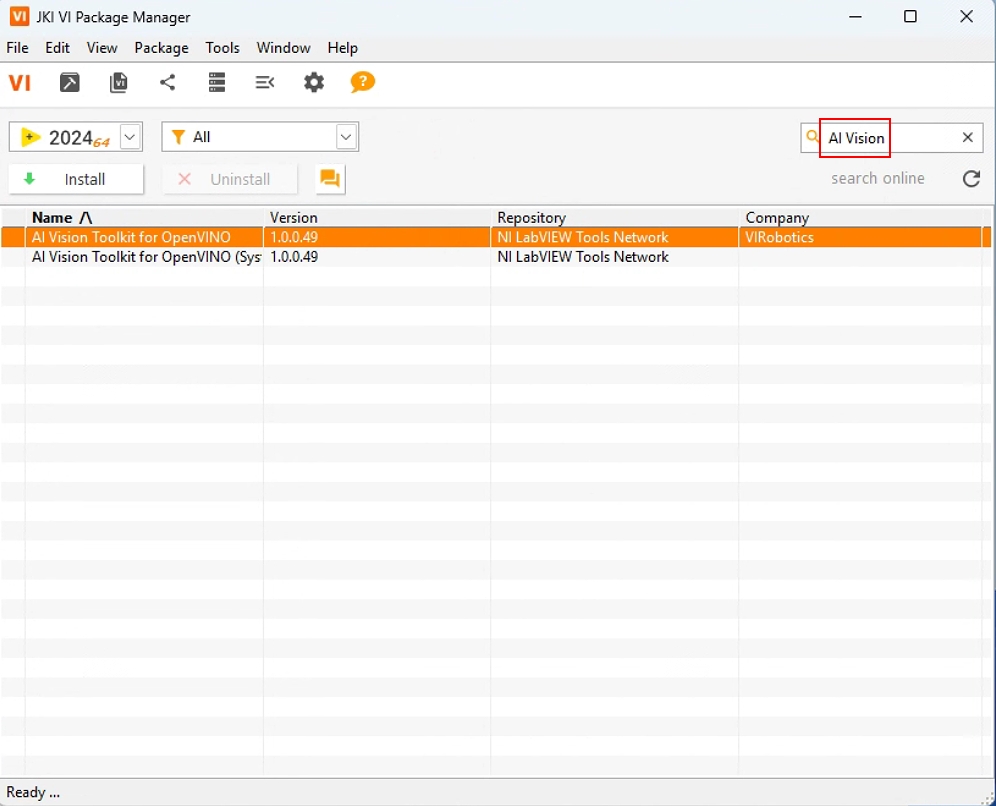Click the share icon in toolbar
Screen dimensions: 996x806
pos(168,82)
